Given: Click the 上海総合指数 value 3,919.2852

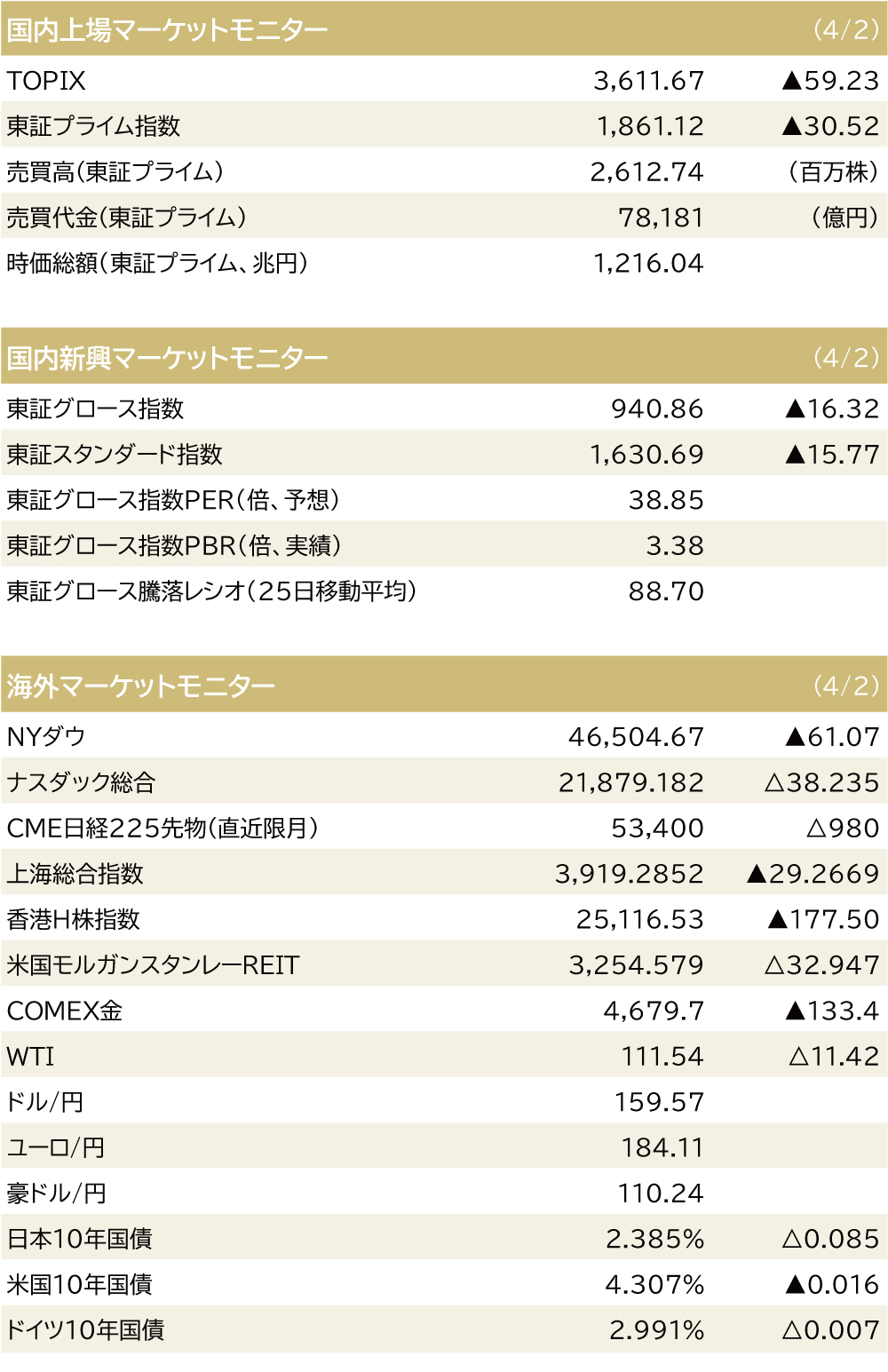Looking at the screenshot, I should (629, 874).
